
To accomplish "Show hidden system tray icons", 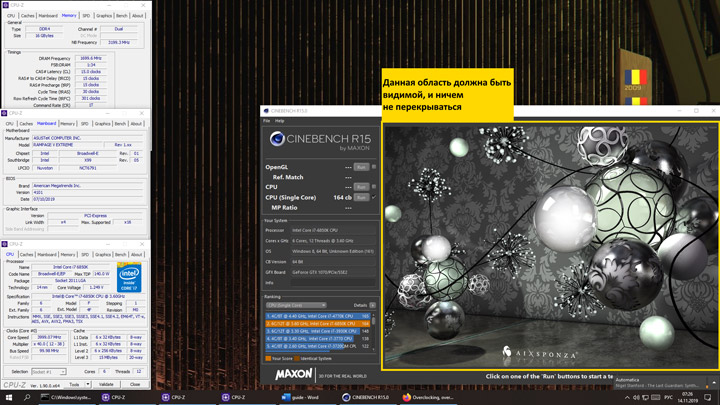I will (x=627, y=397).
